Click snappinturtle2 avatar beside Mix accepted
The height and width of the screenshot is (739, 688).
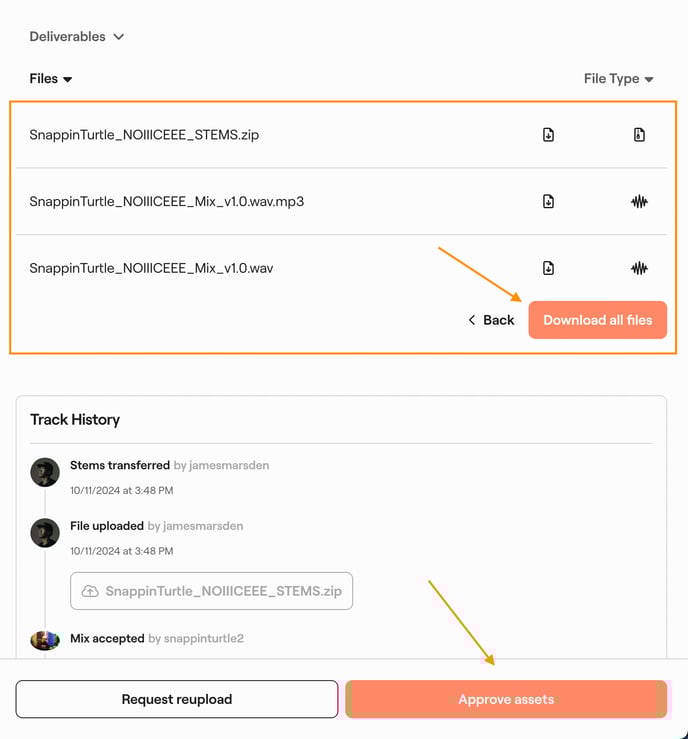click(45, 640)
